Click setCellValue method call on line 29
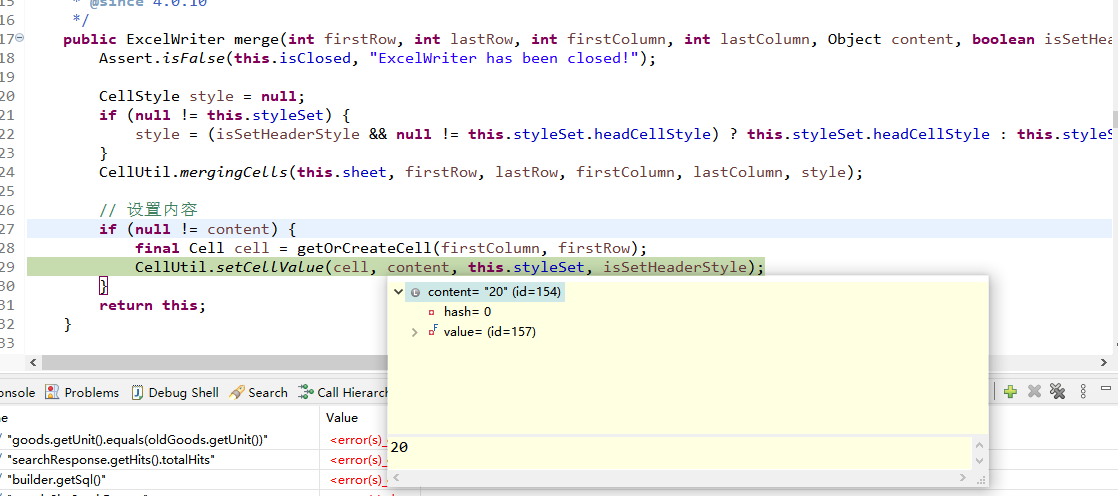Viewport: 1118px width, 496px height. click(x=272, y=267)
